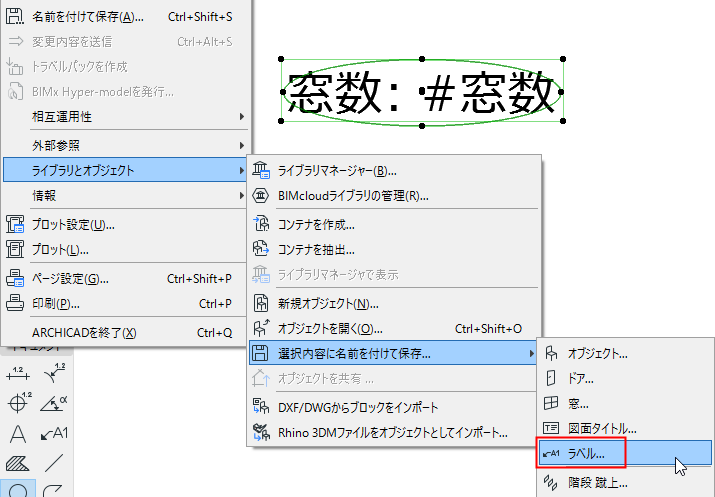Screen dimensions: 715x497
Task: Open the 相互運用性 submenu
Action: (124, 117)
